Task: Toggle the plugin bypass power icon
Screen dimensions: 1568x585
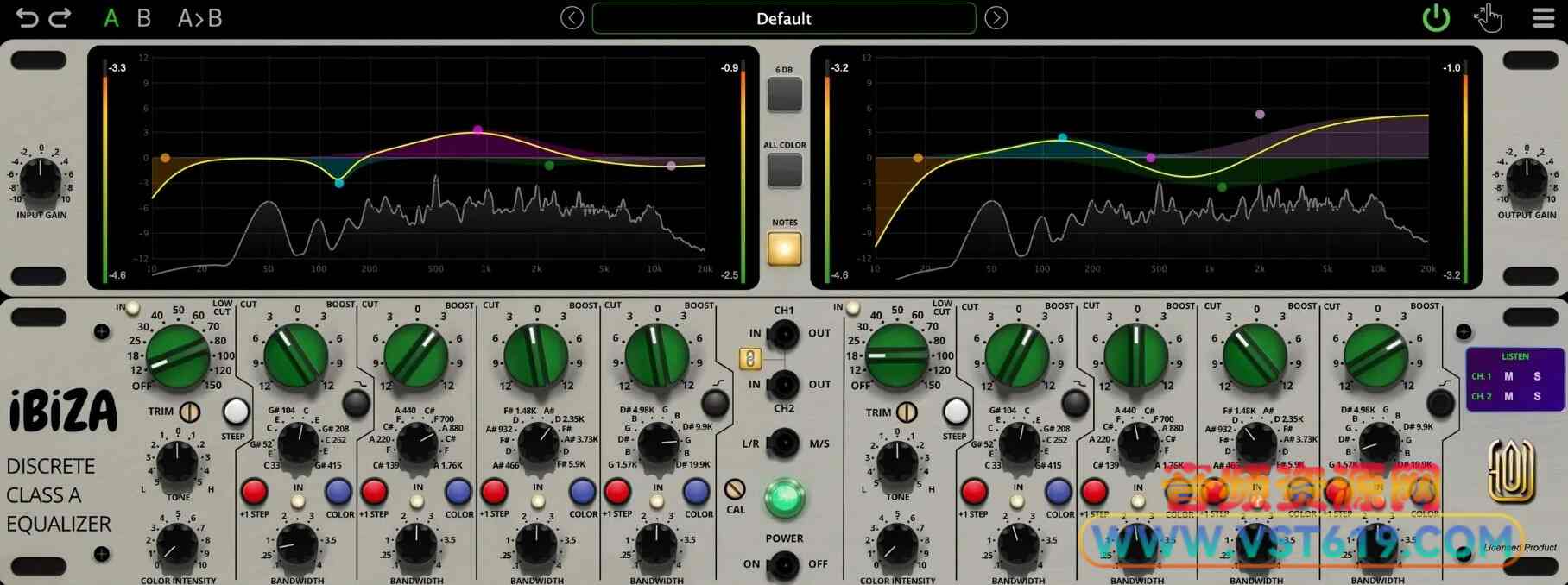Action: [1436, 18]
